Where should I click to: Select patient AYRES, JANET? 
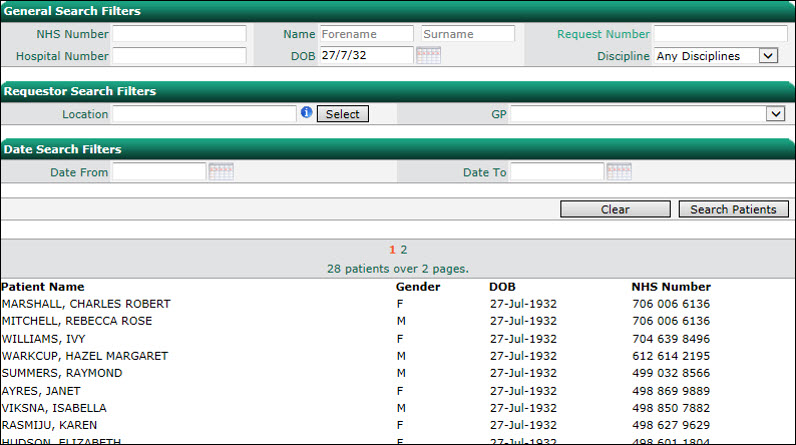pyautogui.click(x=41, y=391)
